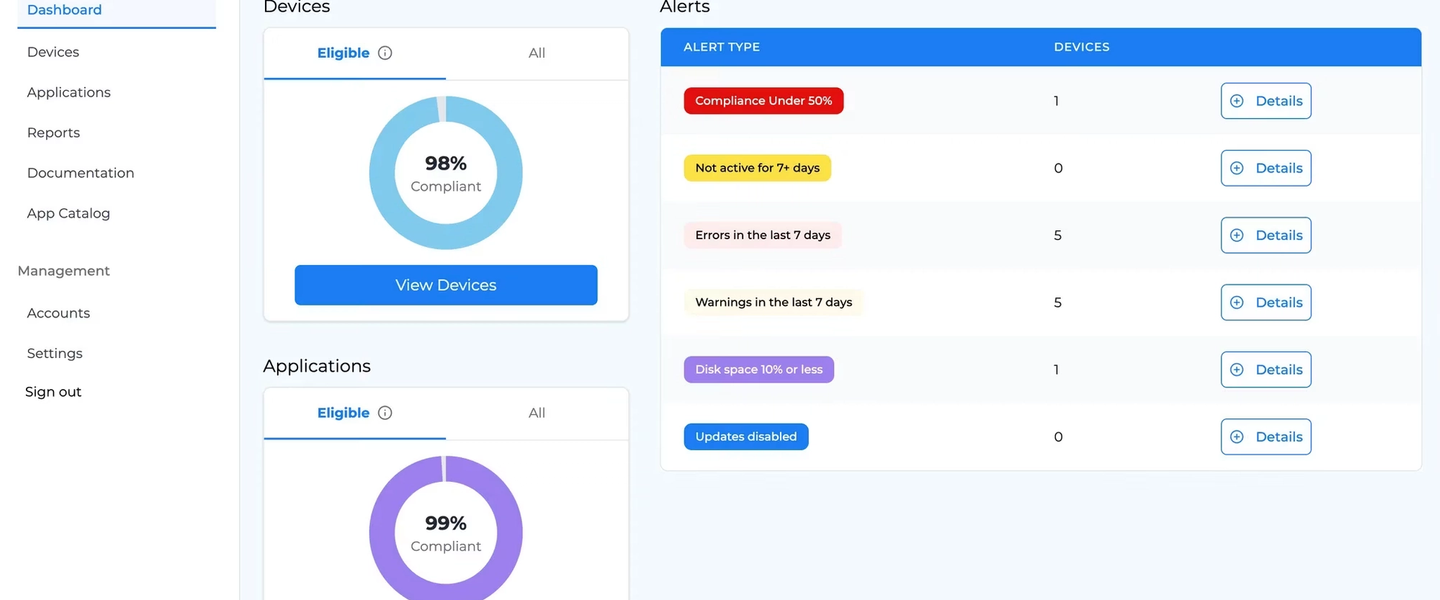The height and width of the screenshot is (600, 1440).
Task: Expand Details for Disk space 10% or less
Action: pos(1266,370)
